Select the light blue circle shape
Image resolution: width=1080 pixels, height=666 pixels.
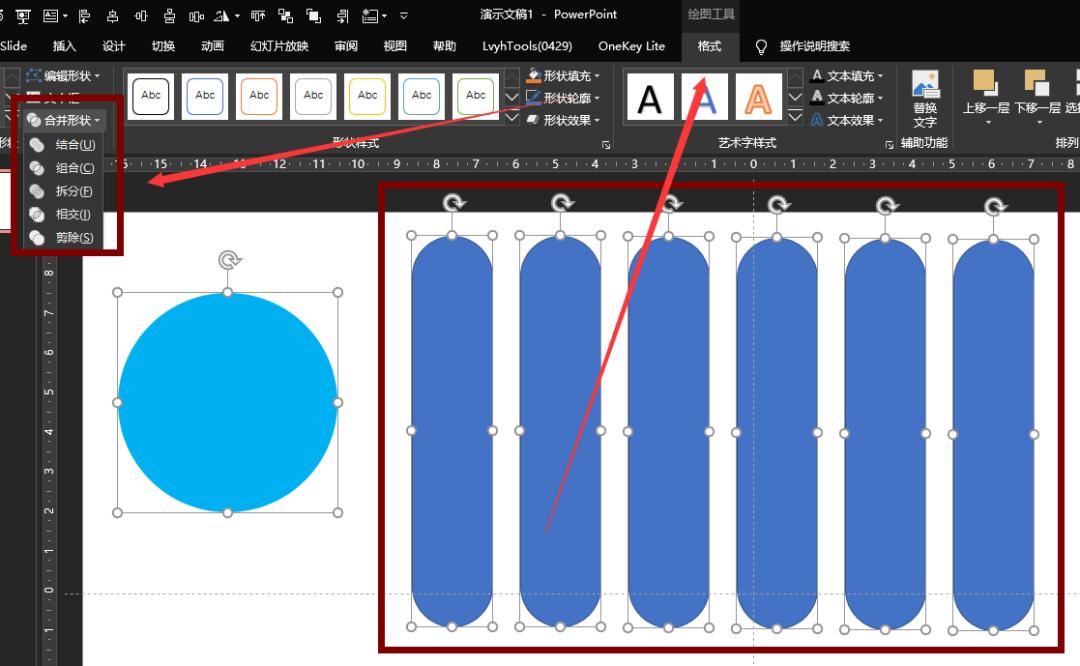point(227,402)
